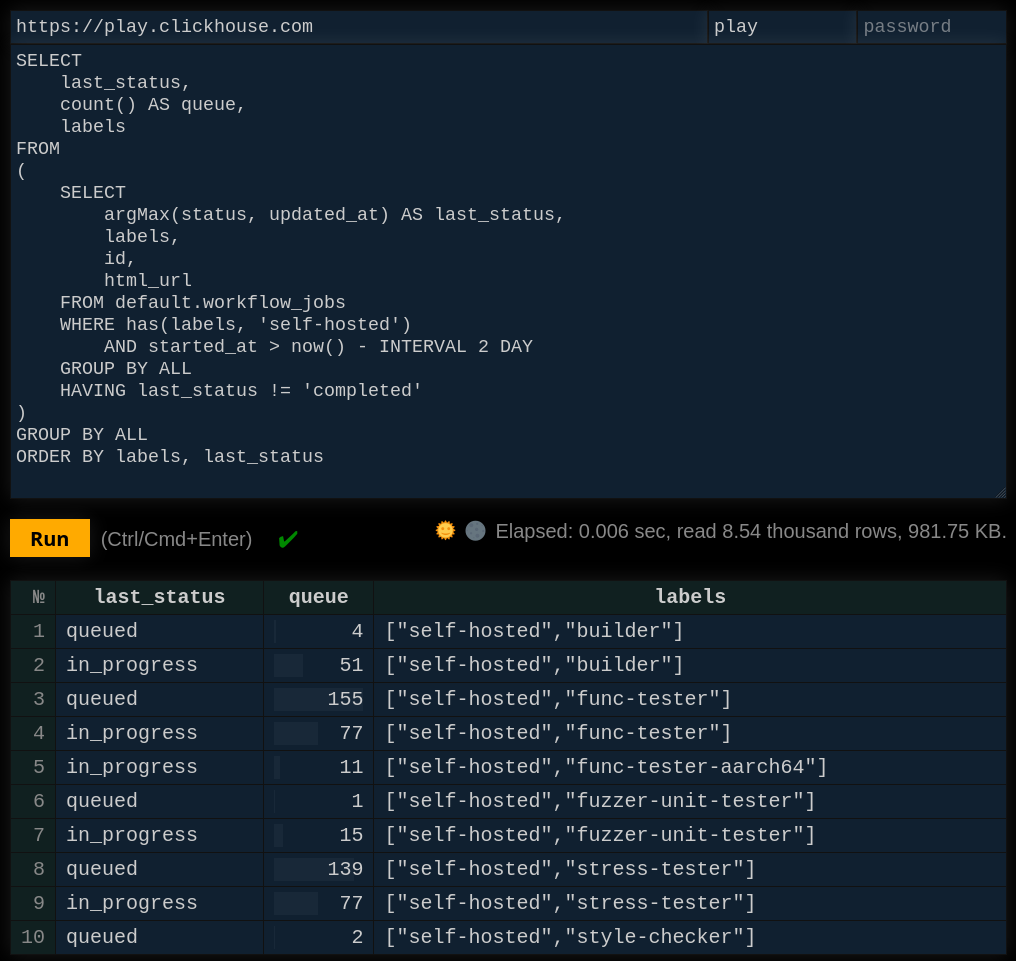This screenshot has width=1016, height=961.
Task: Grab the query editor resize handle
Action: coord(1000,492)
